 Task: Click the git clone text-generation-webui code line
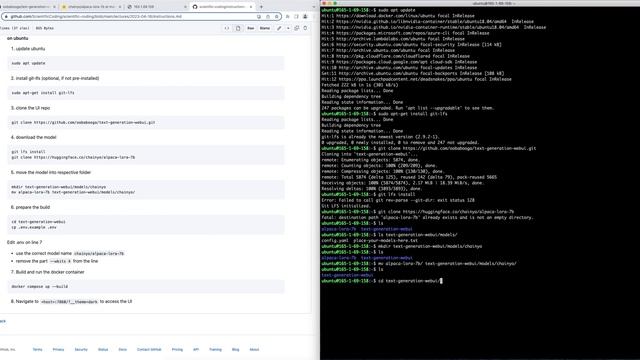pyautogui.click(x=83, y=122)
